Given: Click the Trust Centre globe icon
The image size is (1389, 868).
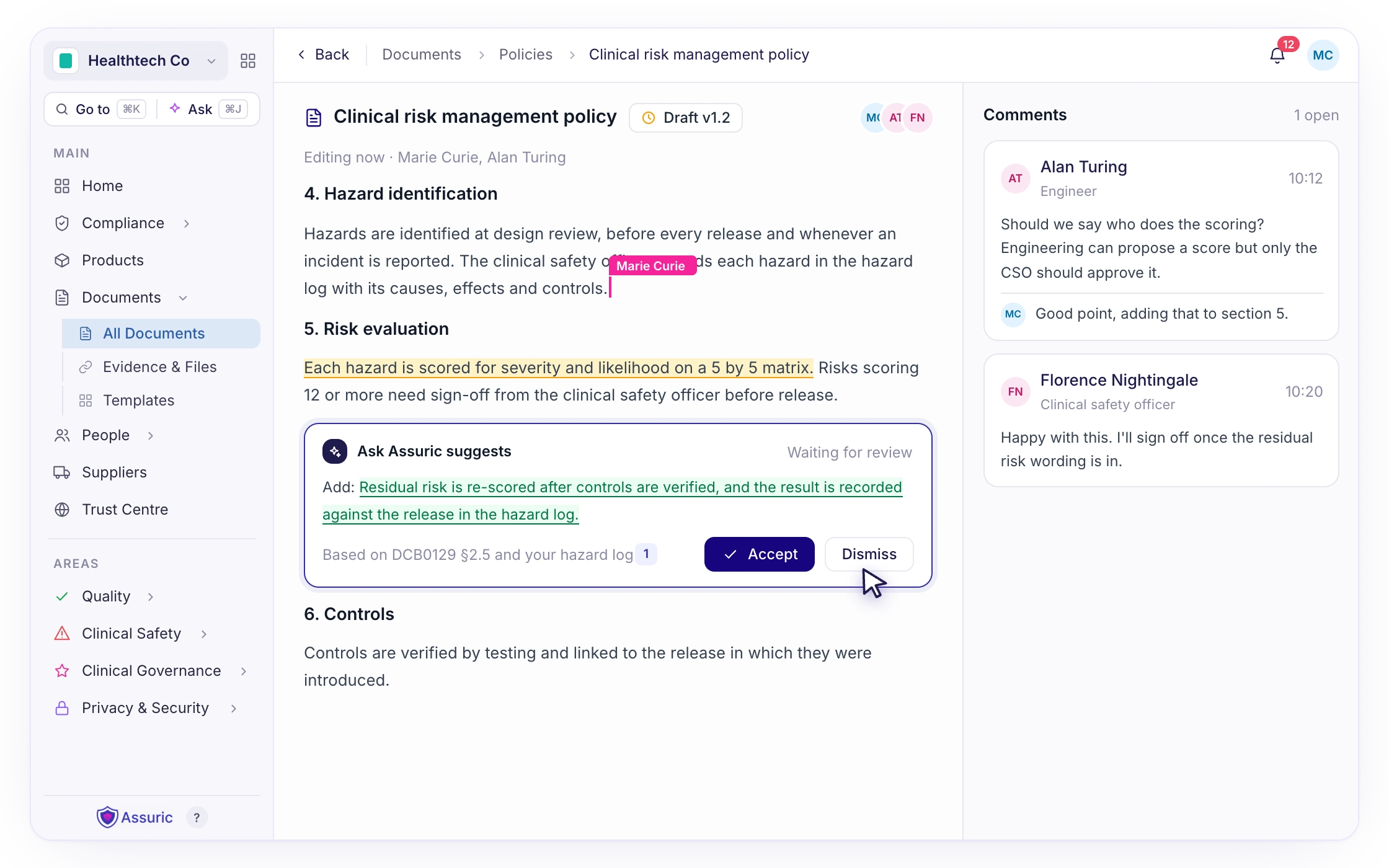Looking at the screenshot, I should click(x=62, y=510).
